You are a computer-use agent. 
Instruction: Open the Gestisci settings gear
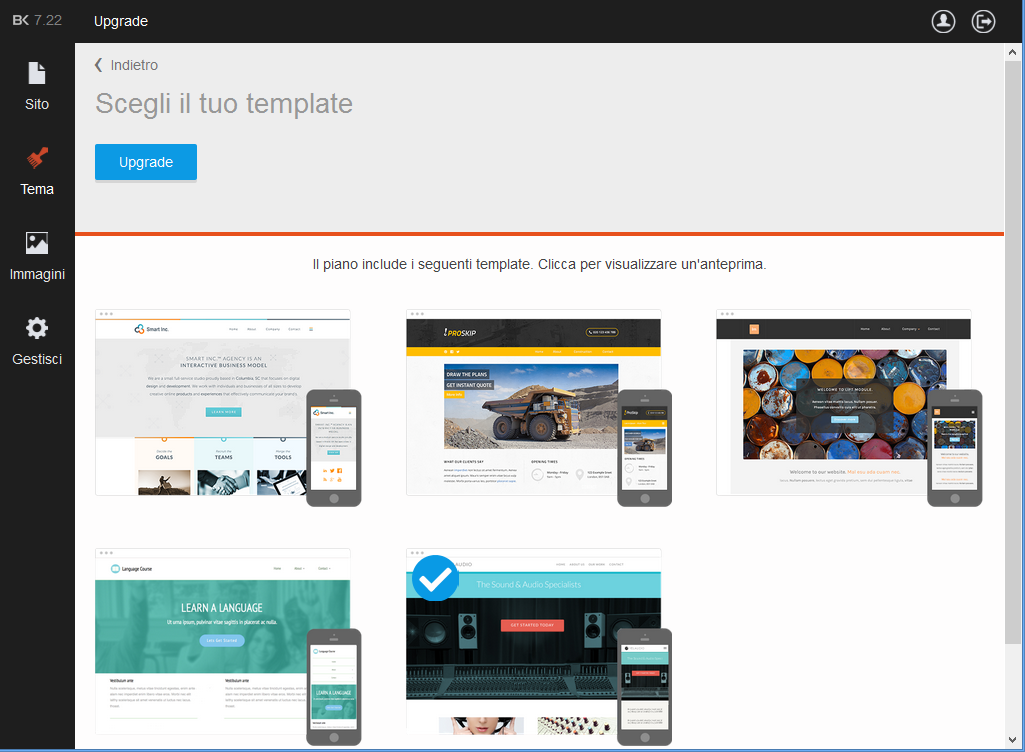(37, 341)
